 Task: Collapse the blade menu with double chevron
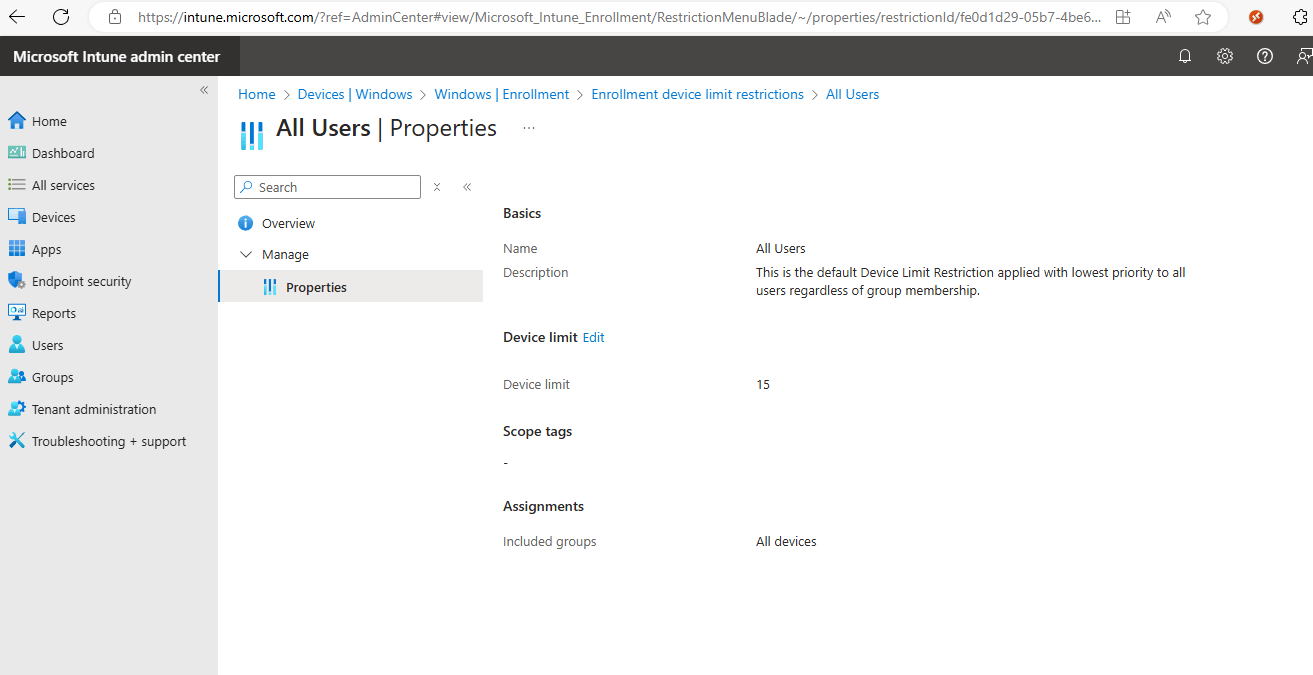(x=467, y=187)
